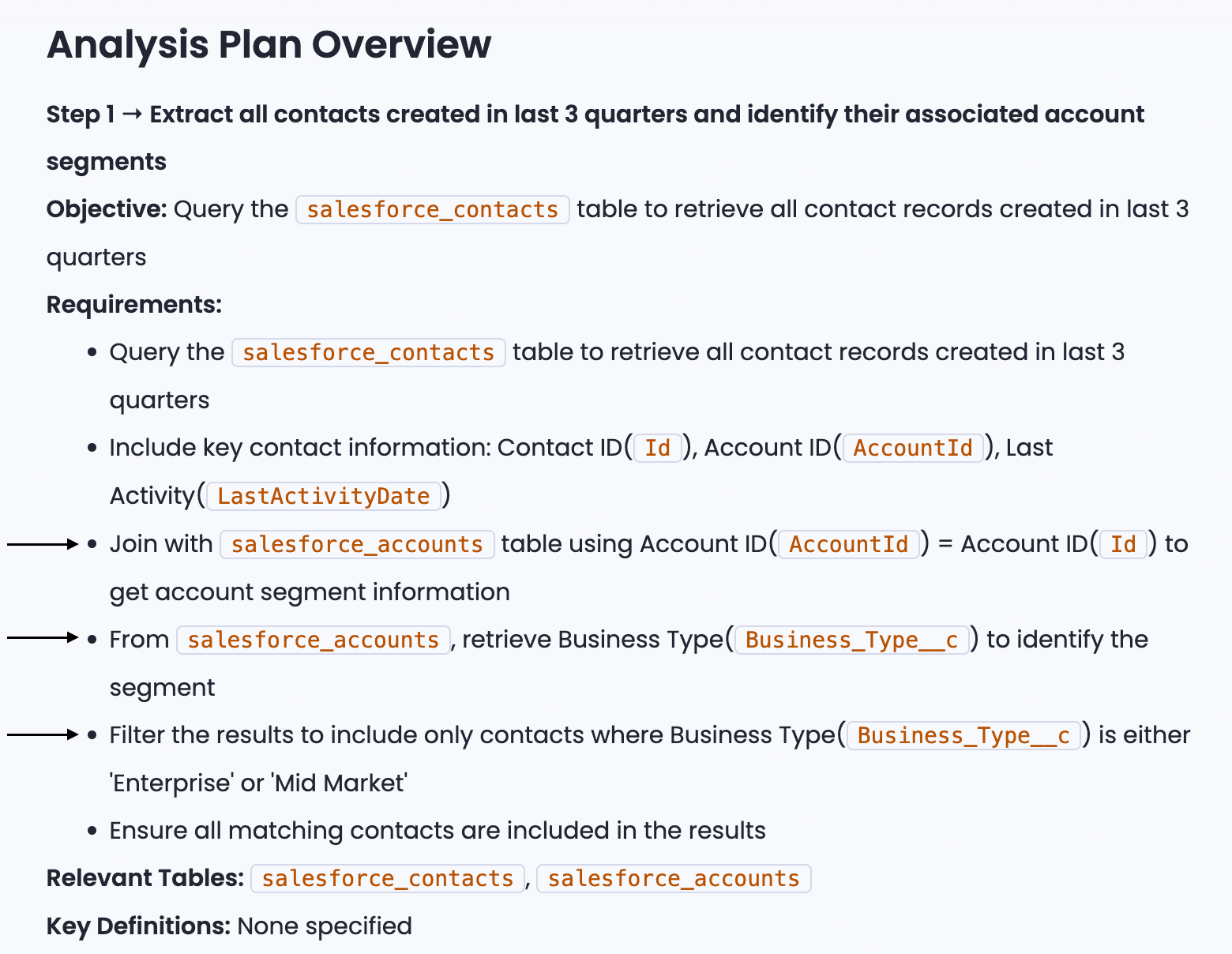Click salesforce_contacts chip in the first Requirements bullet
Viewport: 1232px width, 954px height.
pos(368,353)
